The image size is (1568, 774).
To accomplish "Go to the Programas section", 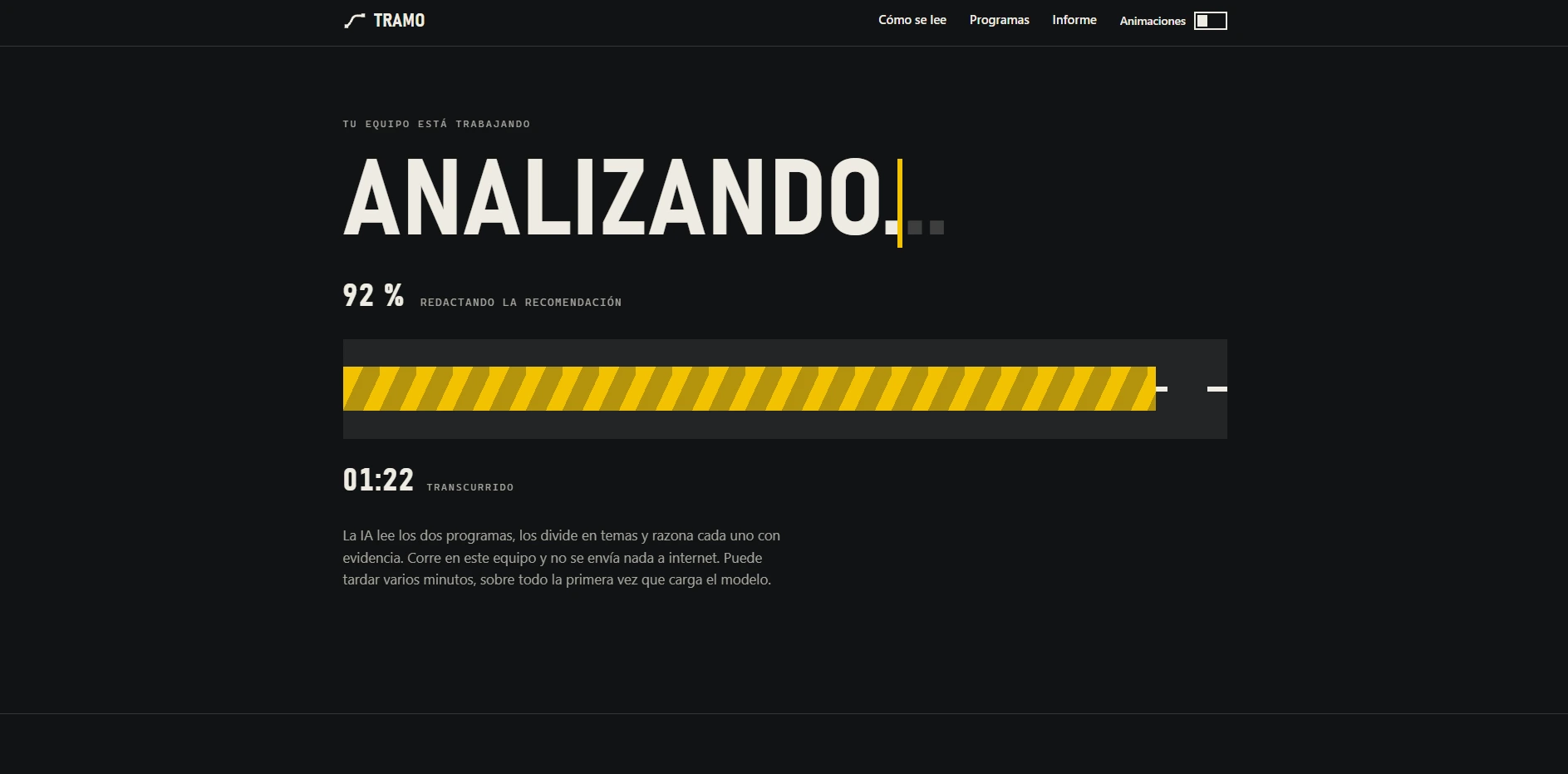I will [x=999, y=20].
